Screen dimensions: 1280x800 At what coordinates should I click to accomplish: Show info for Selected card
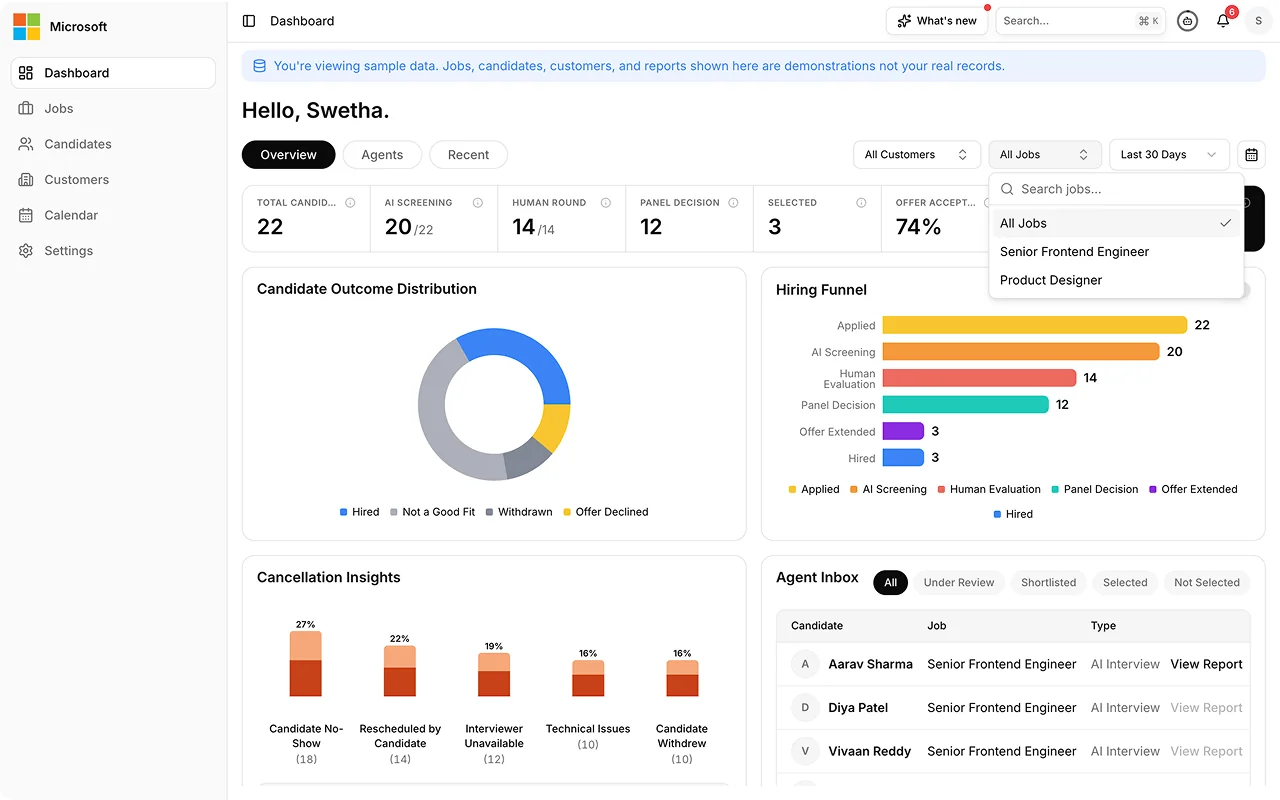coord(861,203)
